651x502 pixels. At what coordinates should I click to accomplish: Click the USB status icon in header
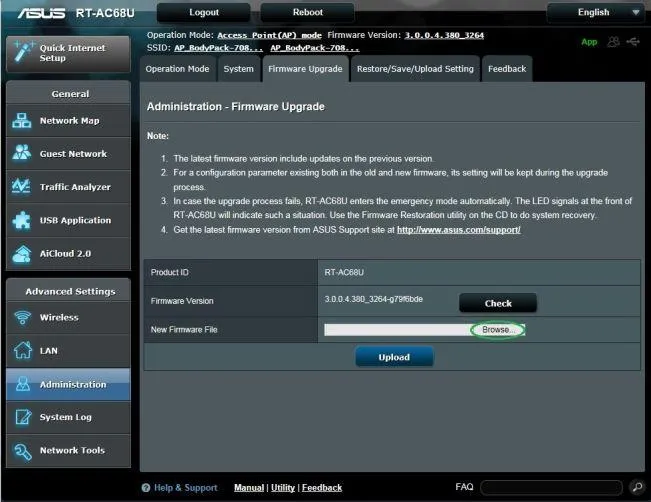[x=633, y=42]
